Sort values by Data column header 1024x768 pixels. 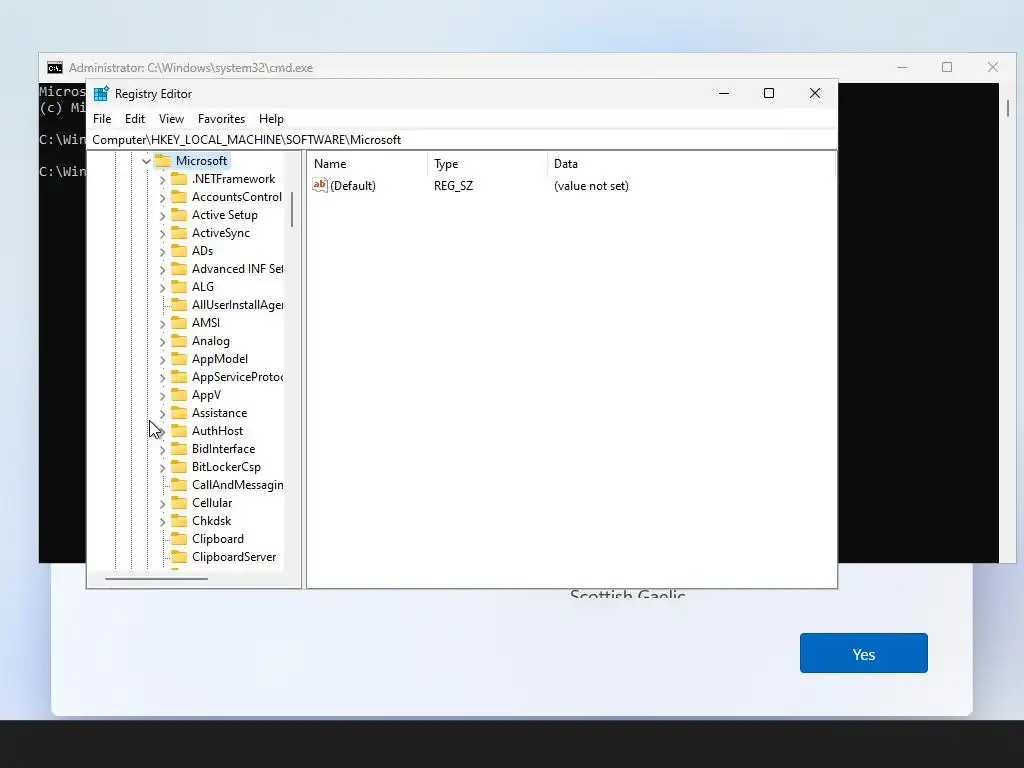(x=691, y=164)
